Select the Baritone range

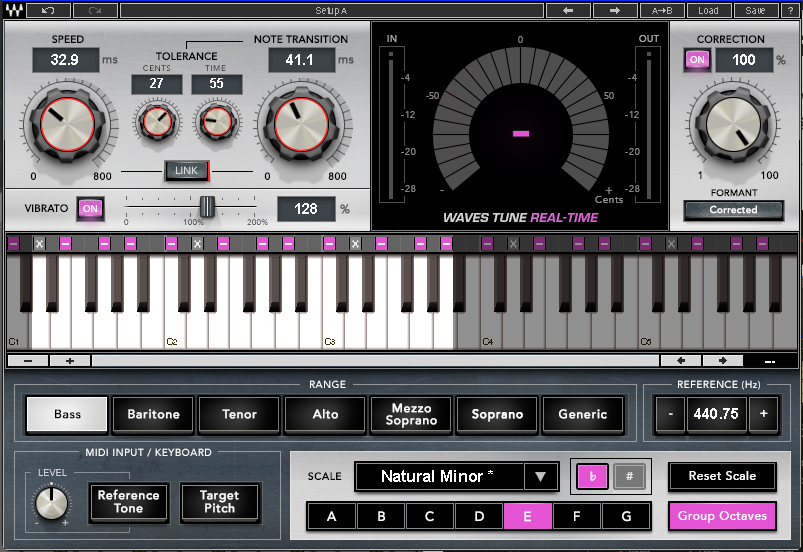pos(154,414)
